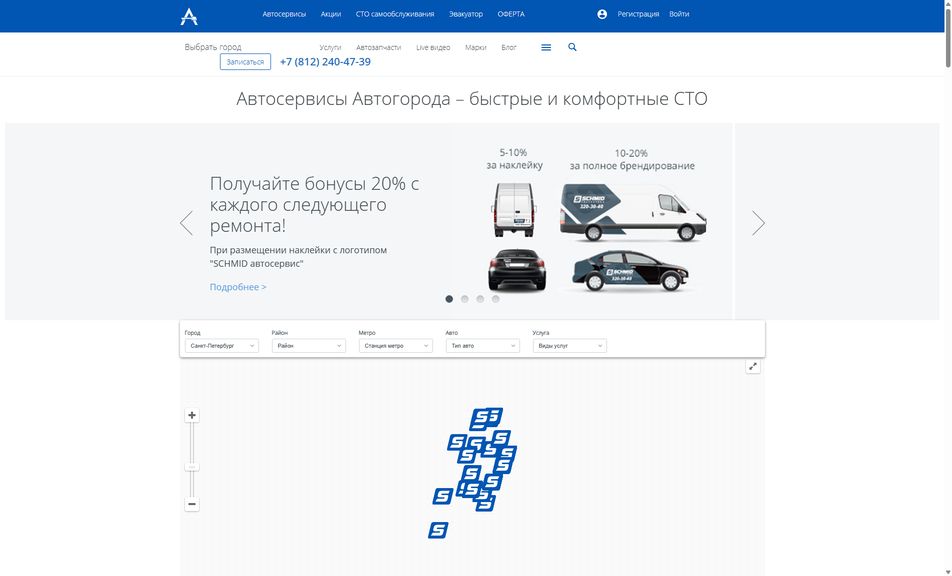This screenshot has width=952, height=576.
Task: Go to the Услуги section
Action: point(330,47)
